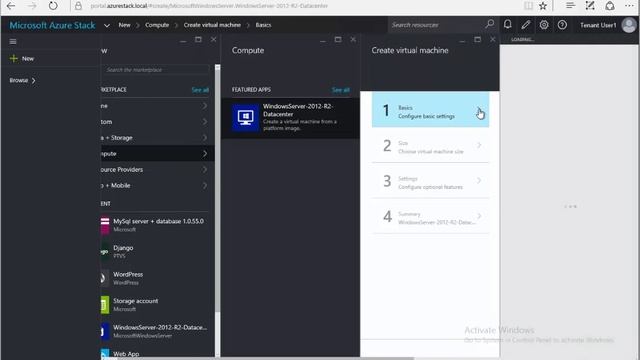Click the MySql server item icon
This screenshot has width=640, height=360.
click(x=105, y=225)
